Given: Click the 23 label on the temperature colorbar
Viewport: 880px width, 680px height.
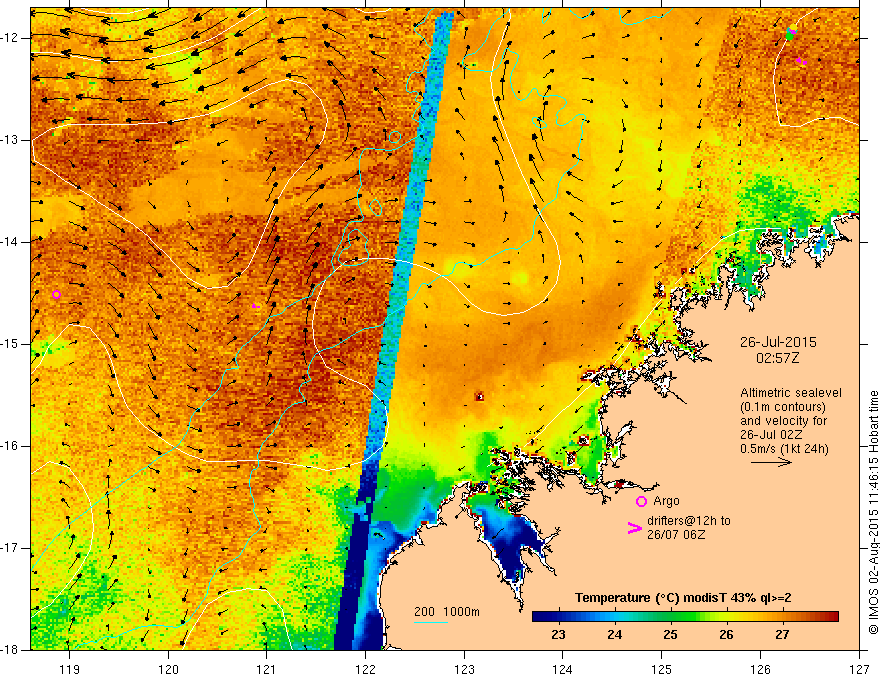Looking at the screenshot, I should pyautogui.click(x=558, y=635).
